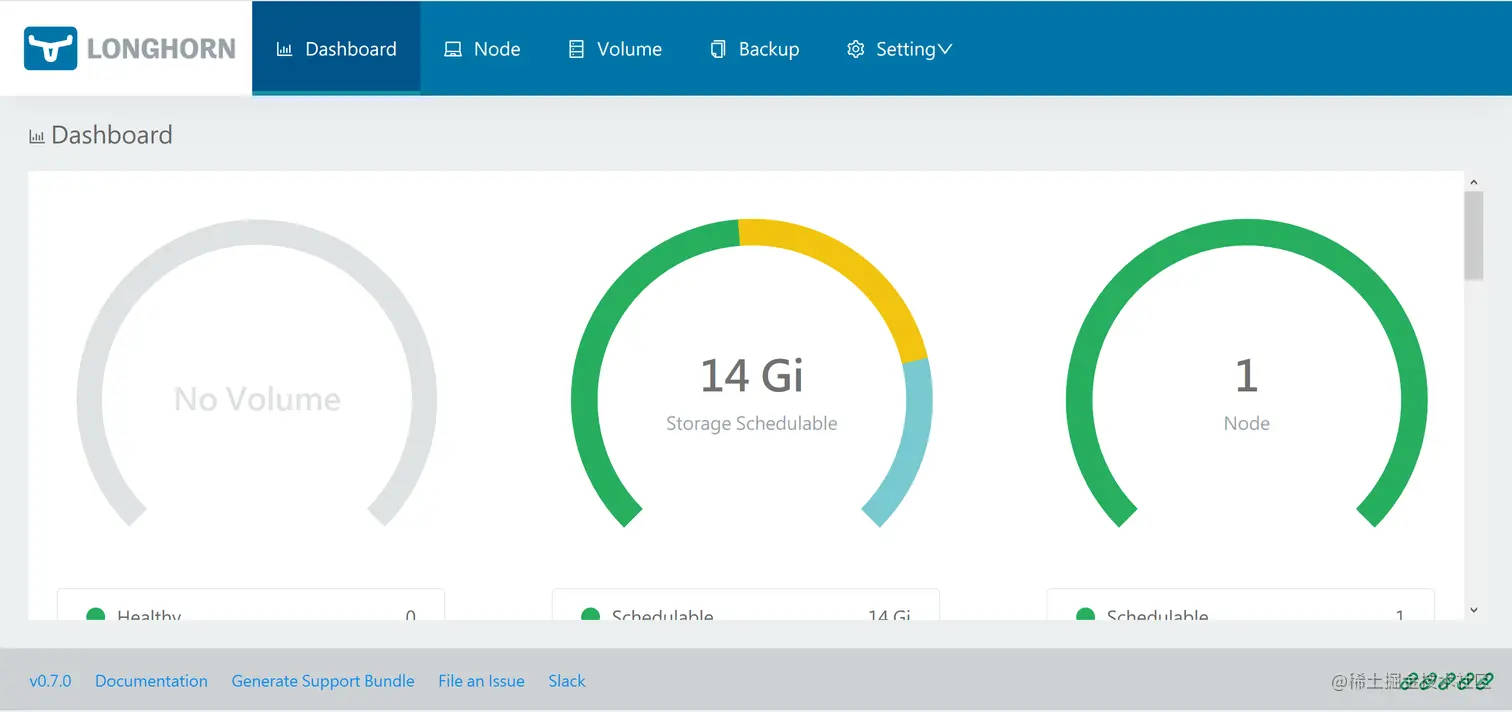
Task: Click the scrollbar down arrow
Action: click(1474, 609)
